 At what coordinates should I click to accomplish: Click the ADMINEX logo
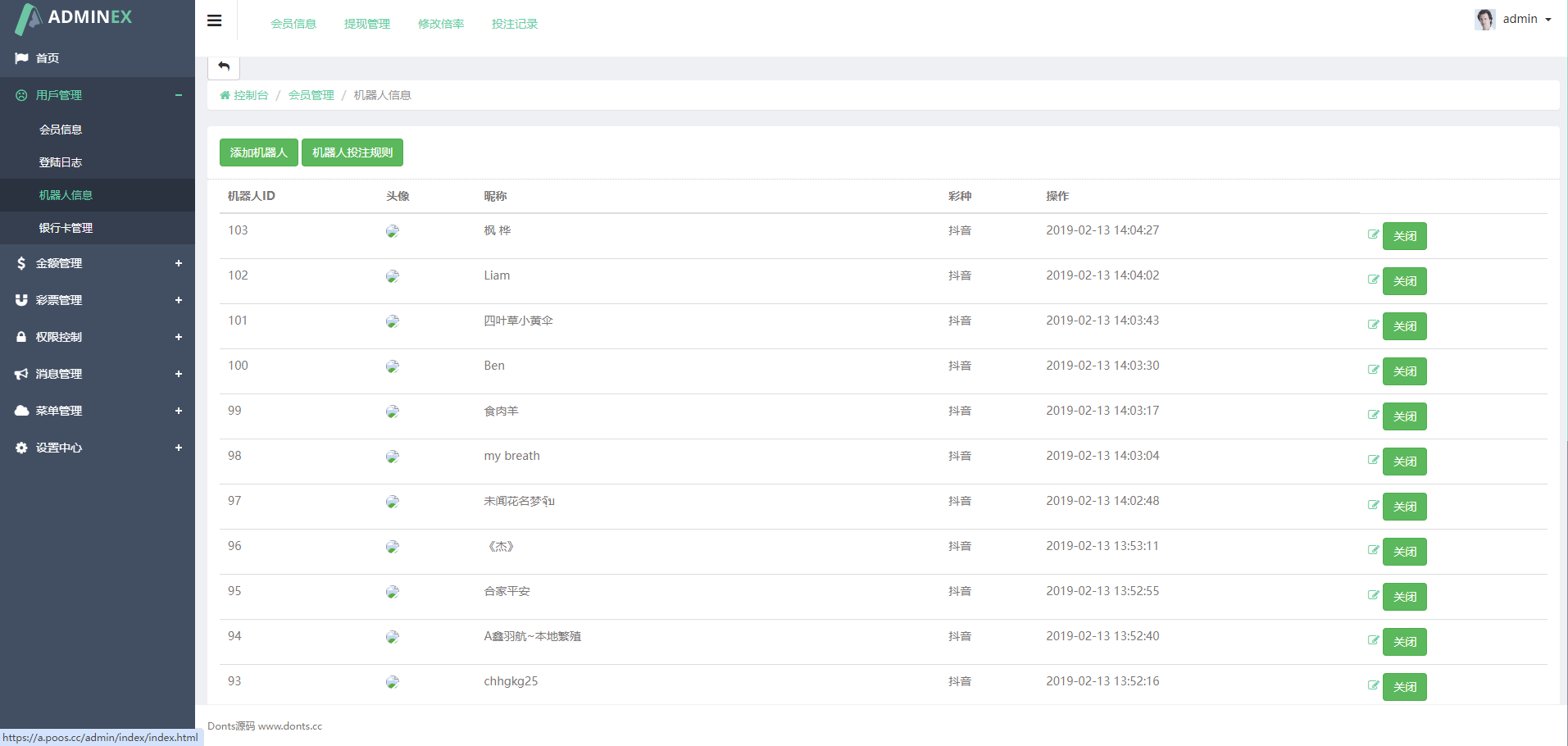click(75, 18)
